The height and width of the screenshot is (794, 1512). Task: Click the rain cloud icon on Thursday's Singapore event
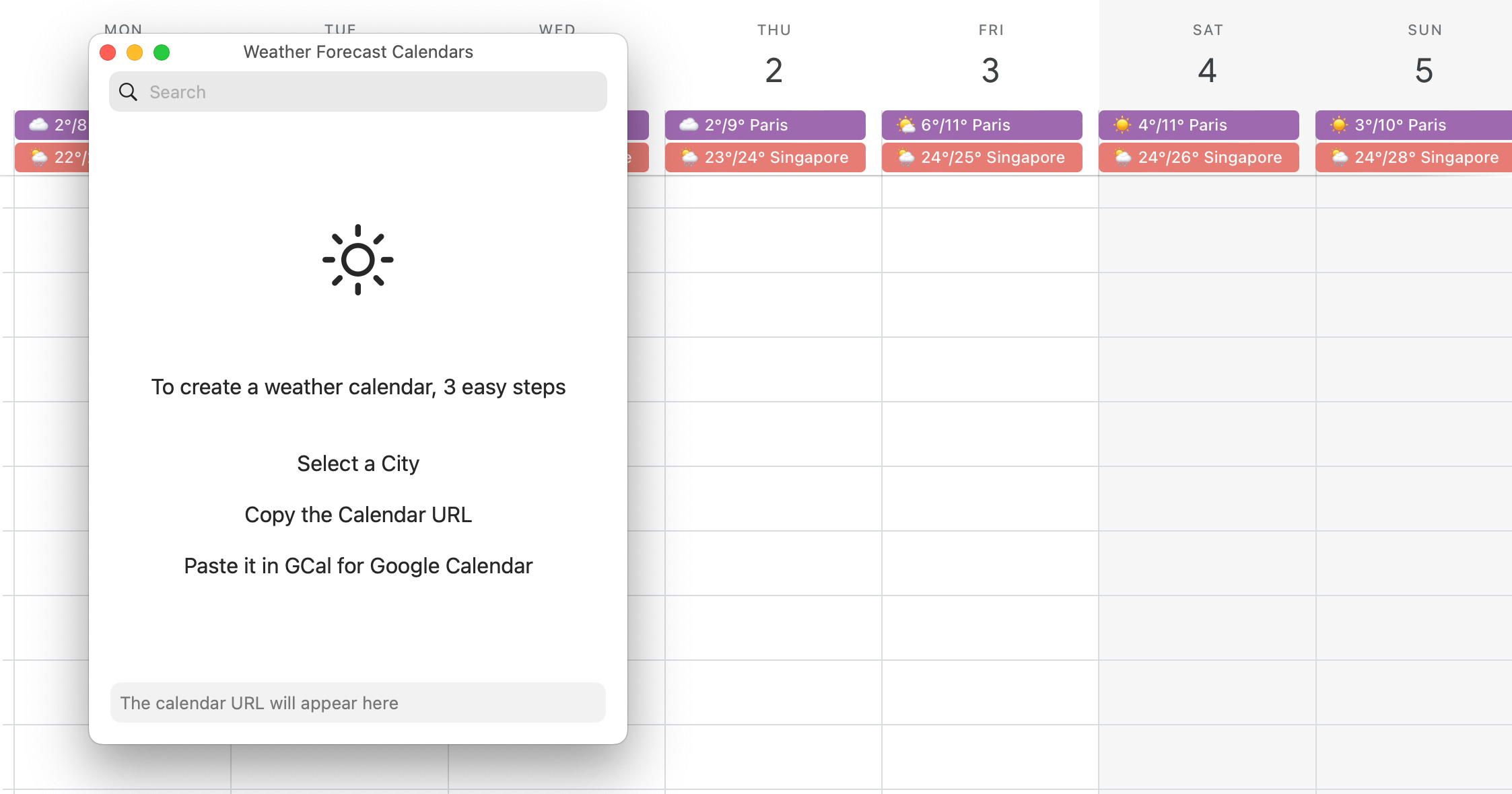point(689,157)
